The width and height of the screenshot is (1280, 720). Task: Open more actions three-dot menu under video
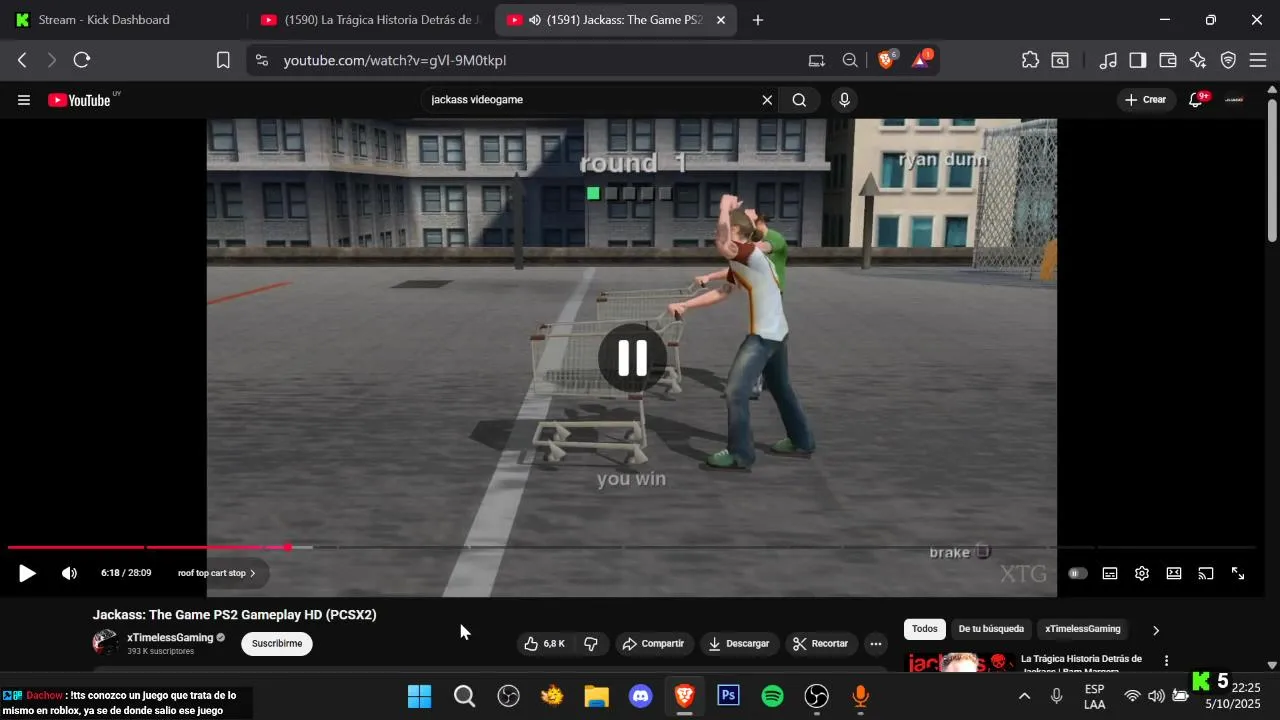[876, 644]
